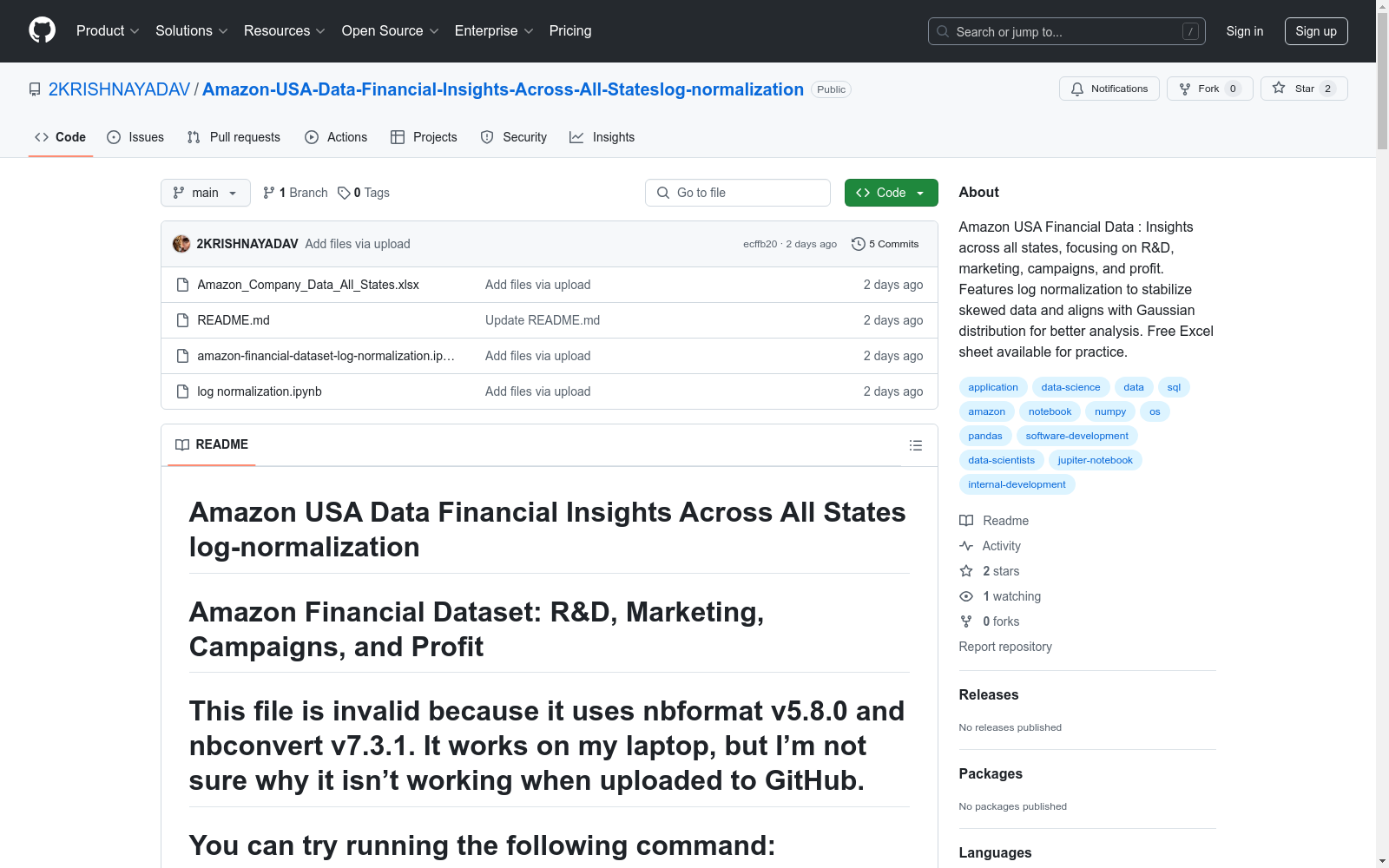Click the file icon beside README.md
The image size is (1389, 868).
coord(182,320)
